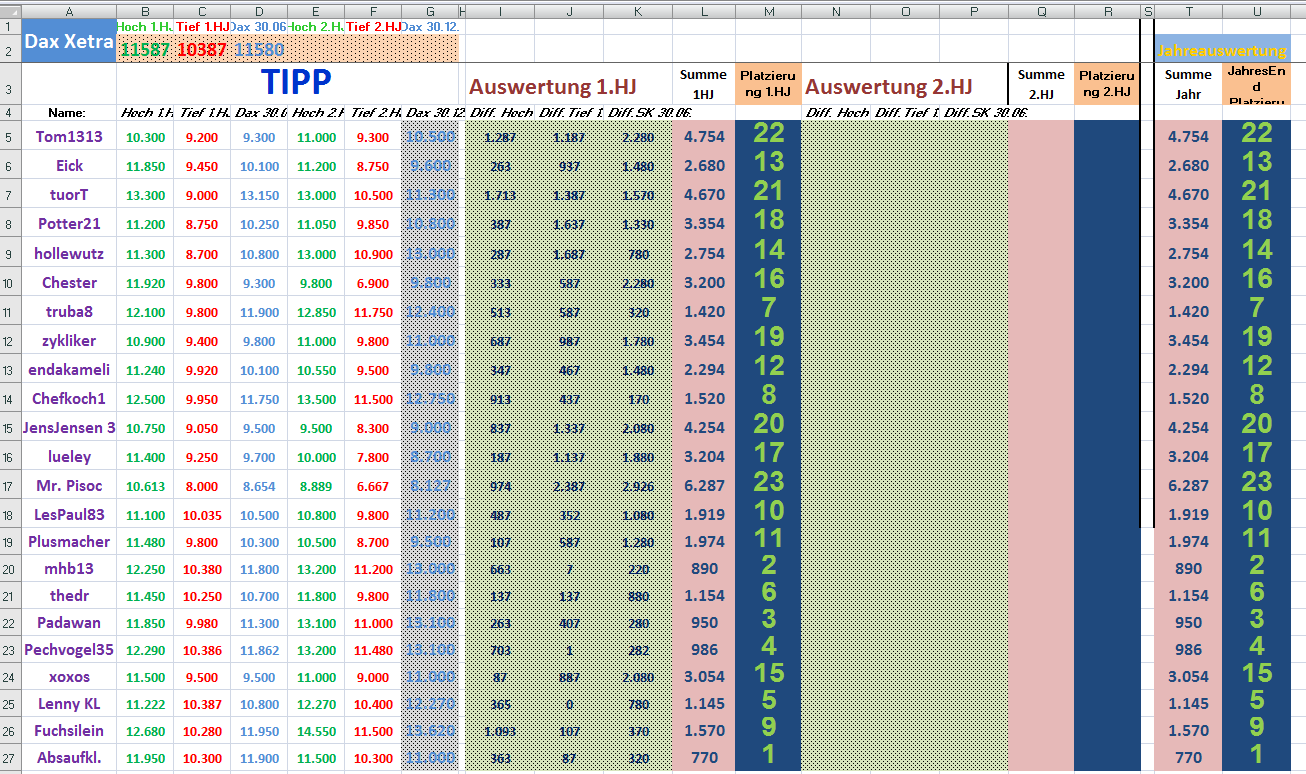Image resolution: width=1306 pixels, height=774 pixels.
Task: Select row 17 header
Action: 10,485
